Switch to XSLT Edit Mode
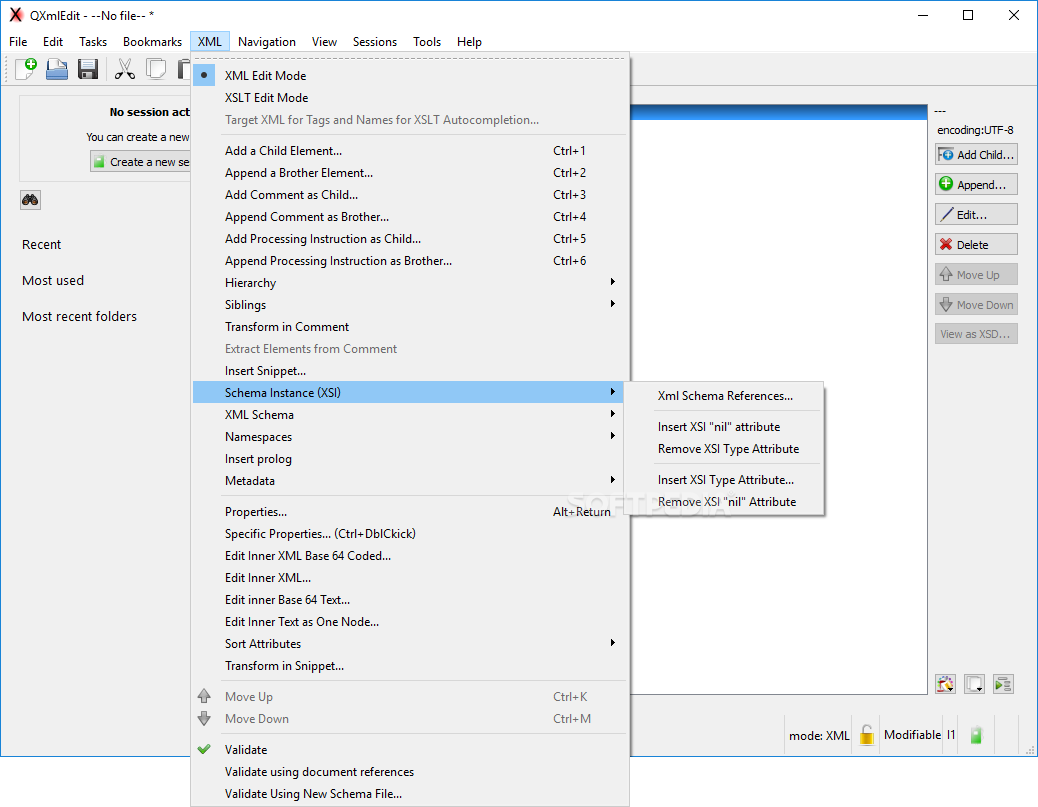 (410, 98)
